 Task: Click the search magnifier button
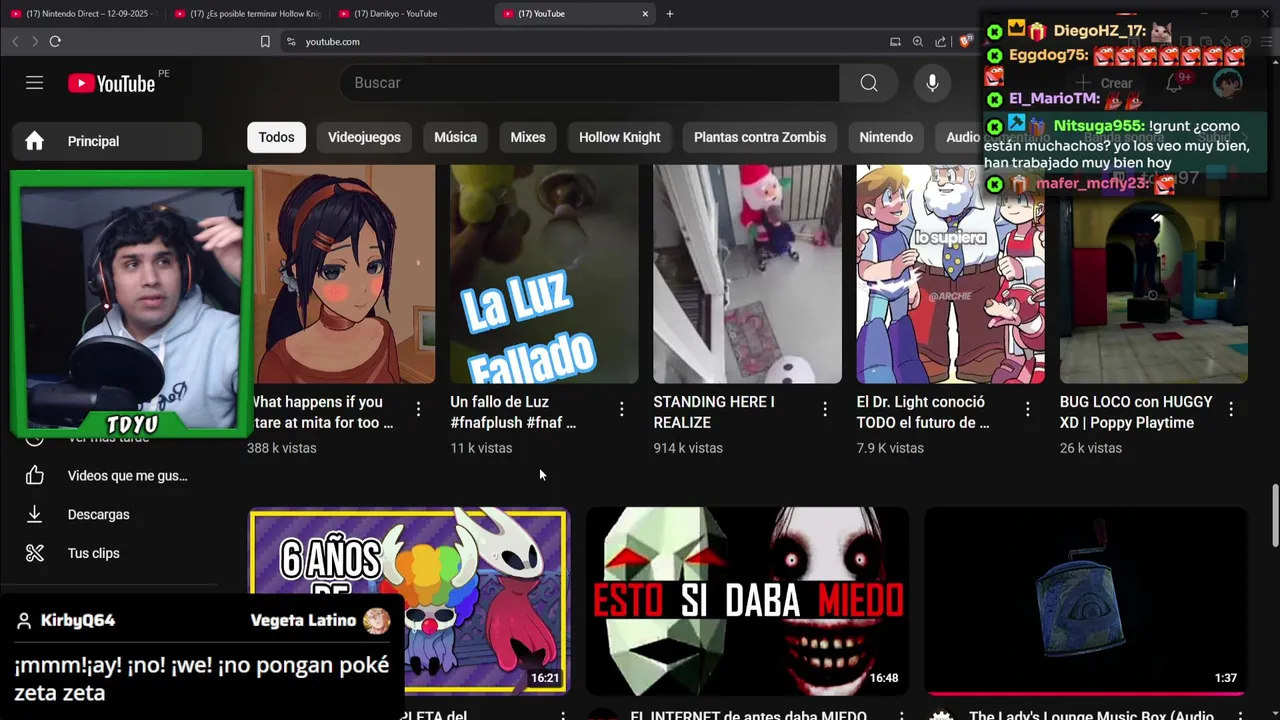(869, 83)
